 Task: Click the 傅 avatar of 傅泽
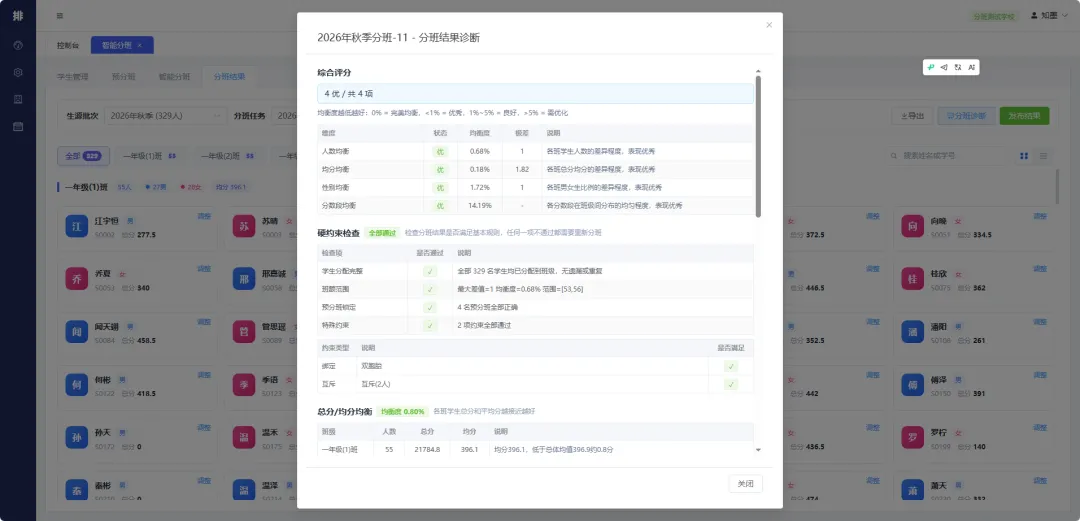(x=914, y=385)
